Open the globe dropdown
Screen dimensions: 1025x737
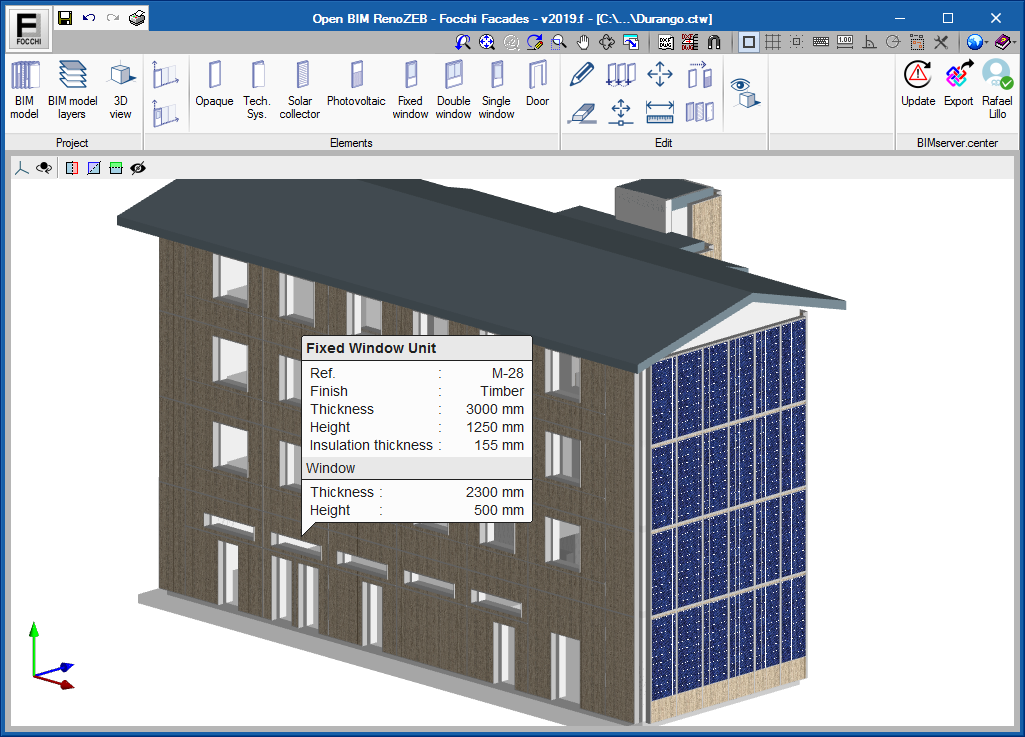click(x=977, y=43)
